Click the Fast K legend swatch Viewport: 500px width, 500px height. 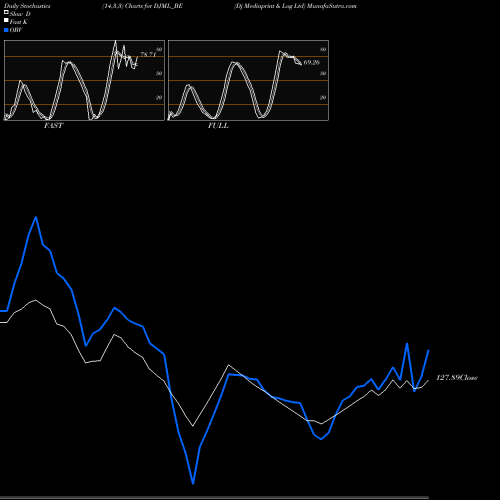coord(6,20)
